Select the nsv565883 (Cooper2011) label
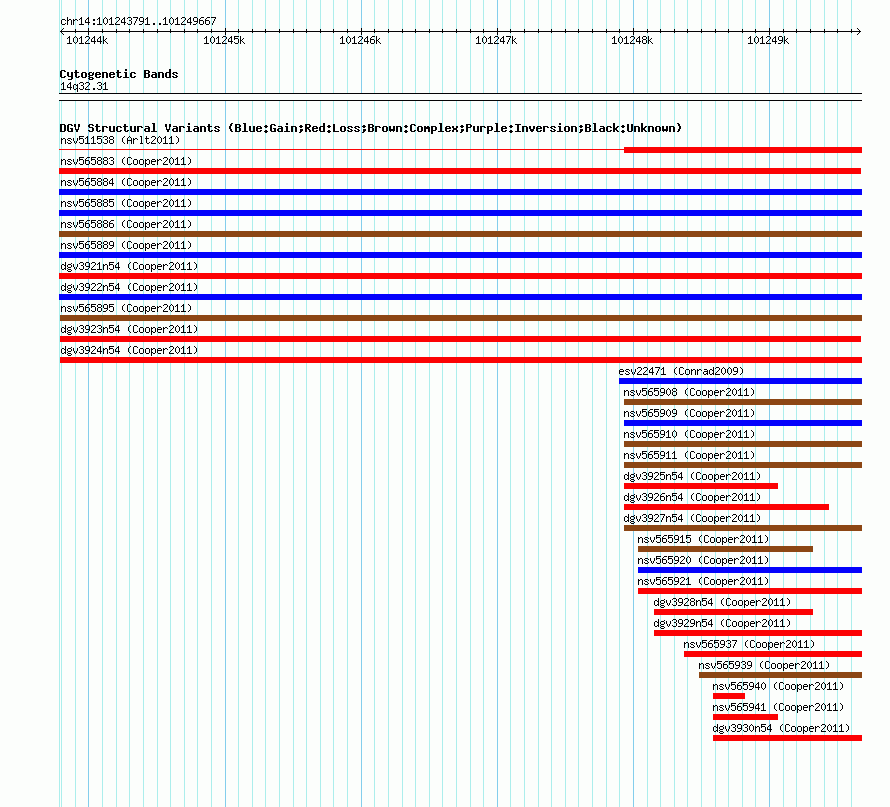This screenshot has width=890, height=807. pyautogui.click(x=126, y=161)
